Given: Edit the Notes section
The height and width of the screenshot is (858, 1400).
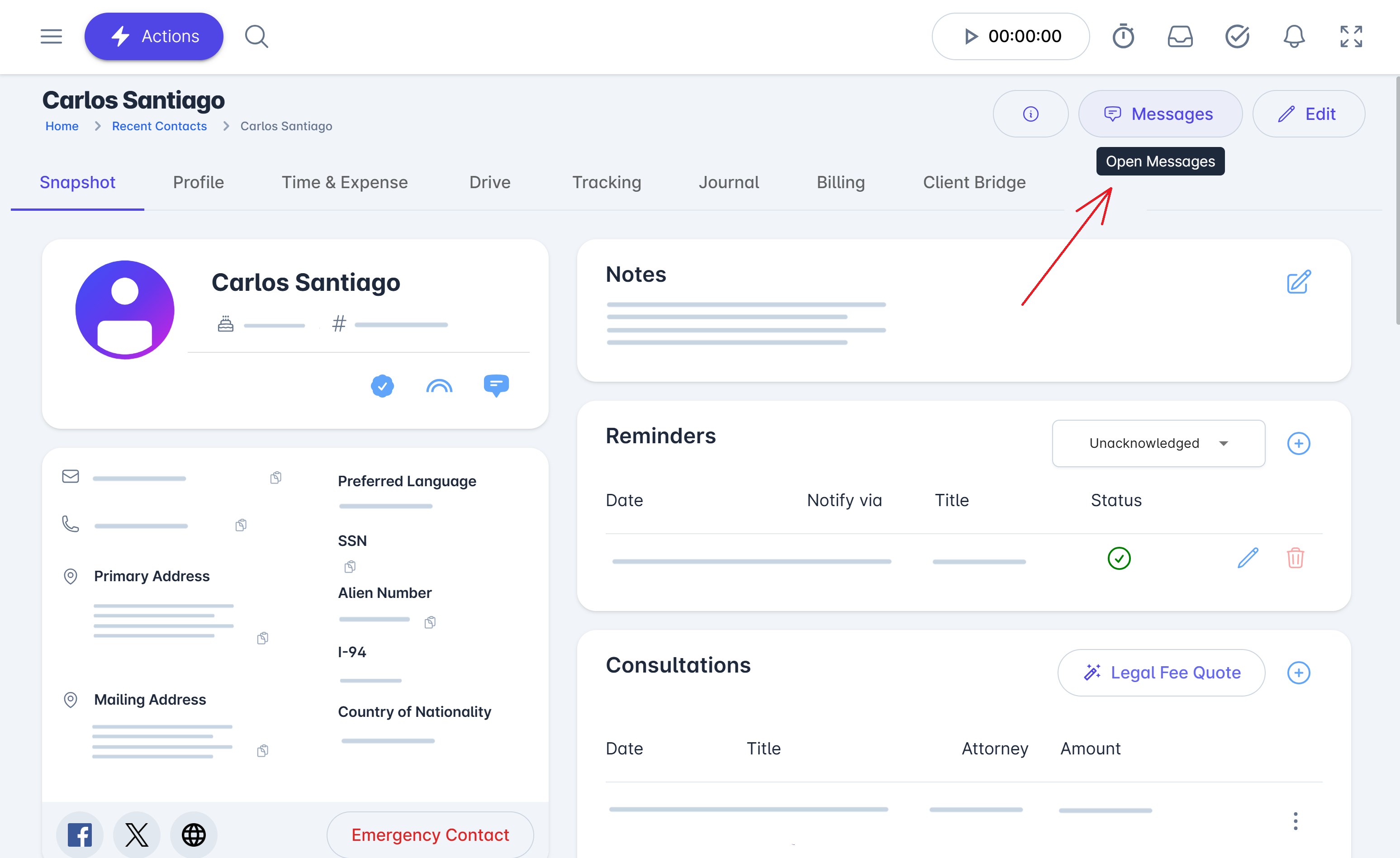Looking at the screenshot, I should pyautogui.click(x=1298, y=282).
